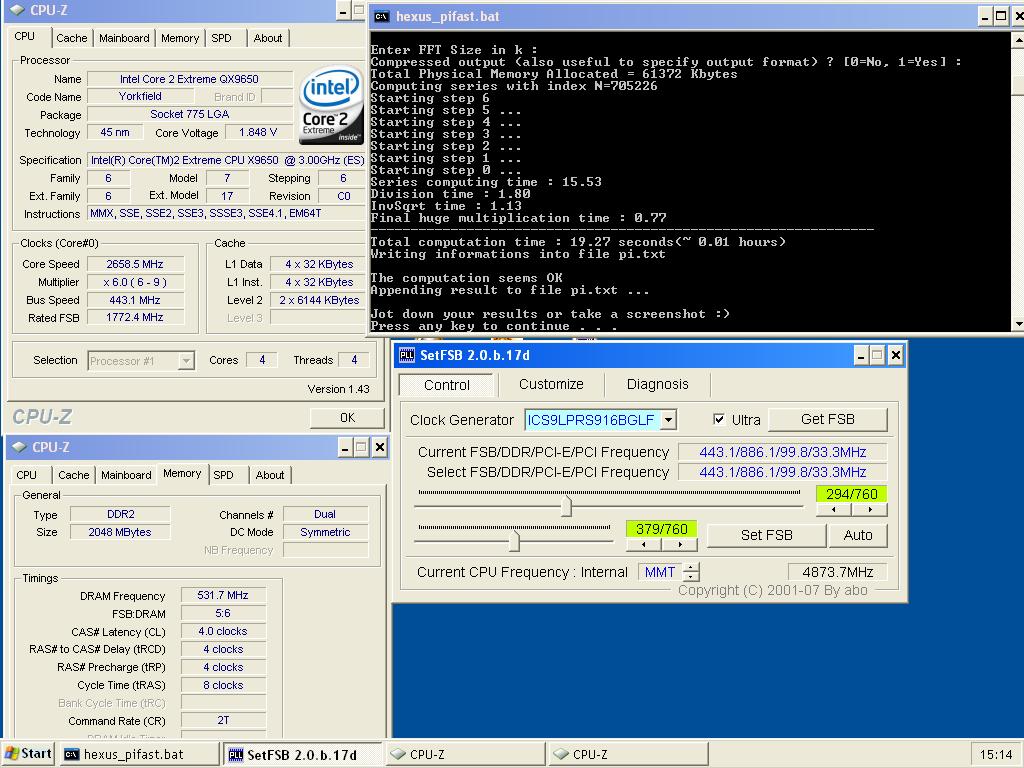The image size is (1024, 768).
Task: Open hexus_pifast.bat from the taskbar
Action: [140, 754]
